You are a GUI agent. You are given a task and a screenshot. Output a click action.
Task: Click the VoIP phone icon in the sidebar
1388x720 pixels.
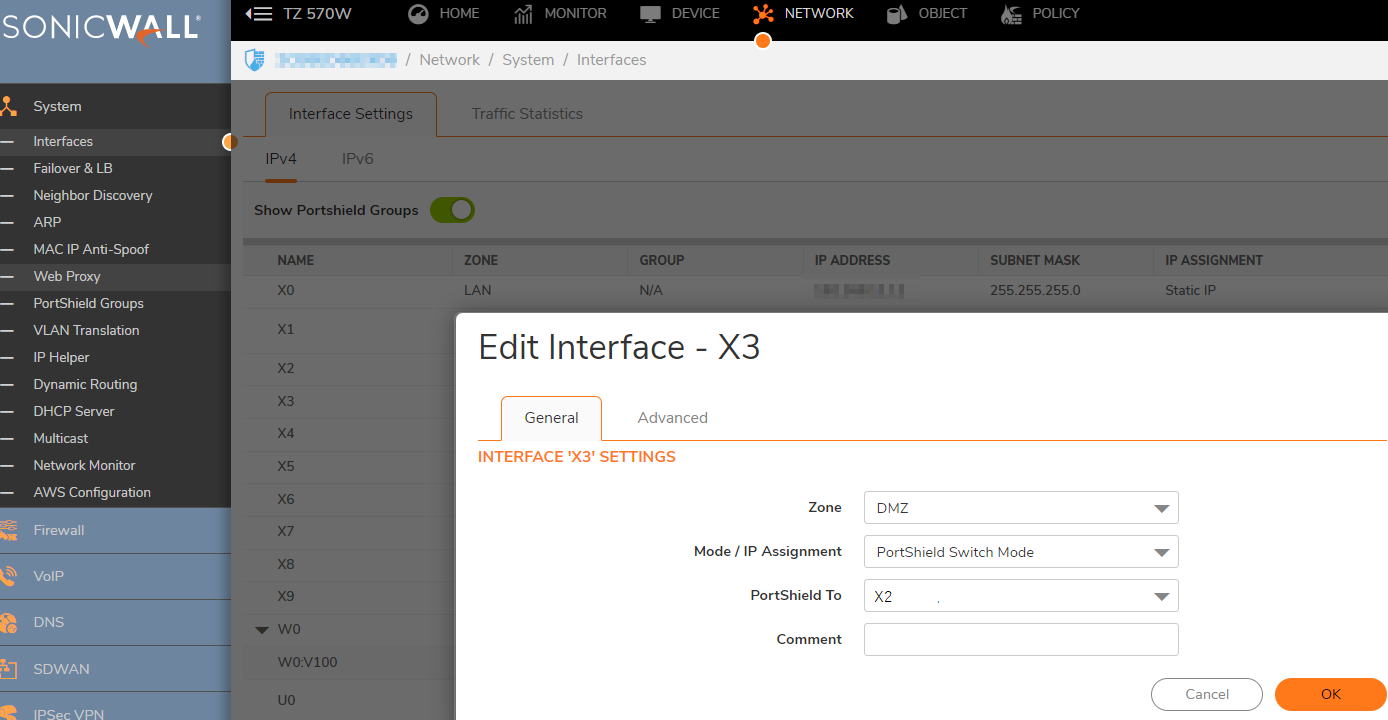9,576
